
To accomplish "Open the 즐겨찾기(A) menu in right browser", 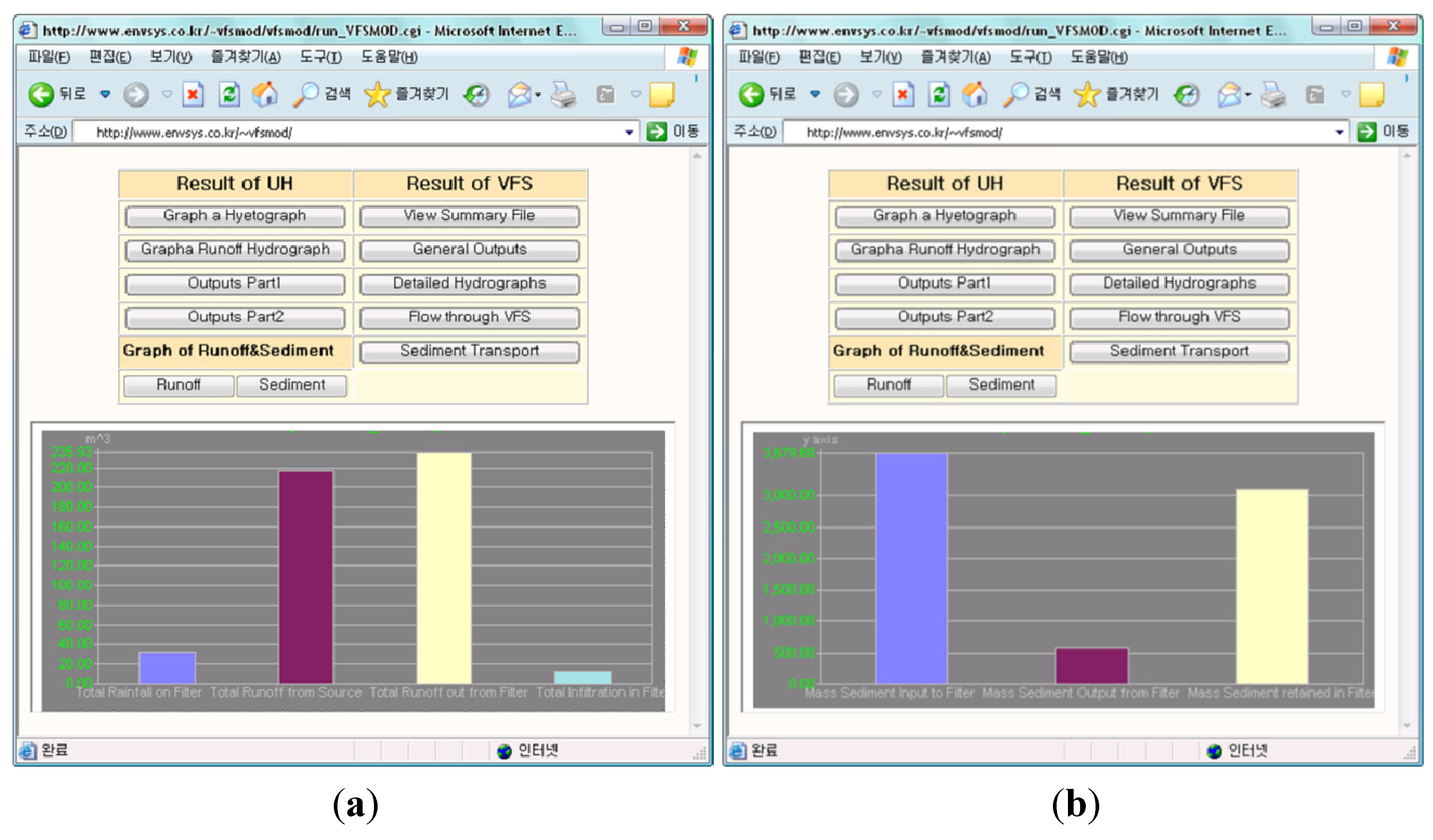I will click(x=955, y=58).
